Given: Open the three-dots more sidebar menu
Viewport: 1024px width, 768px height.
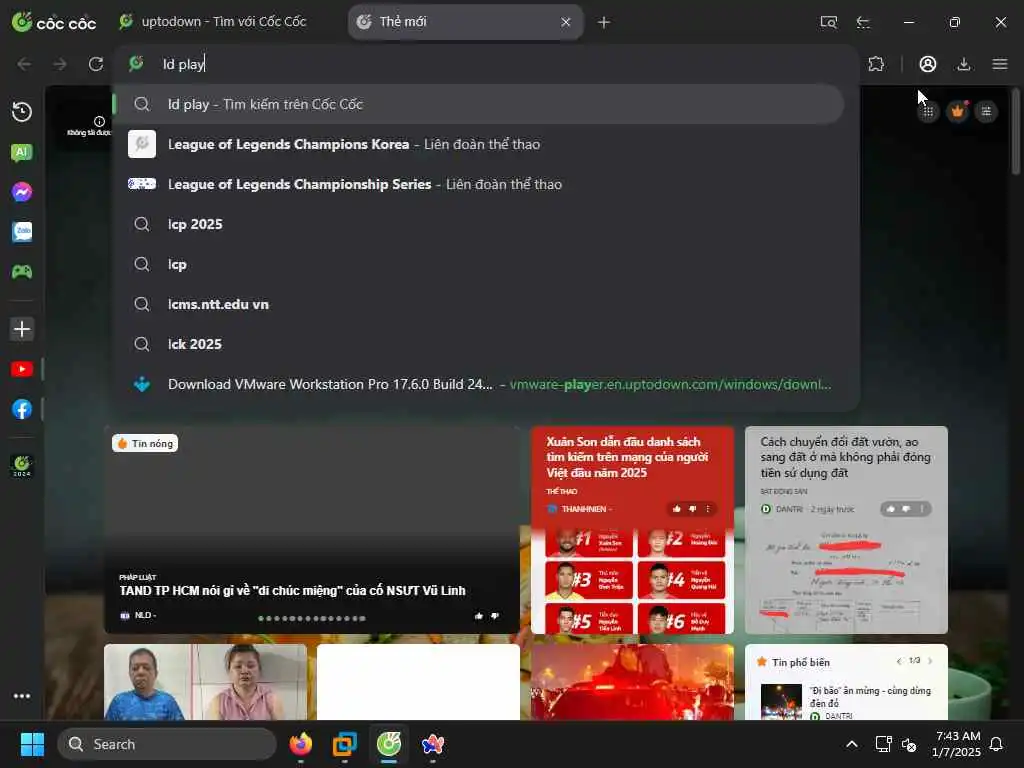Looking at the screenshot, I should click(x=22, y=696).
